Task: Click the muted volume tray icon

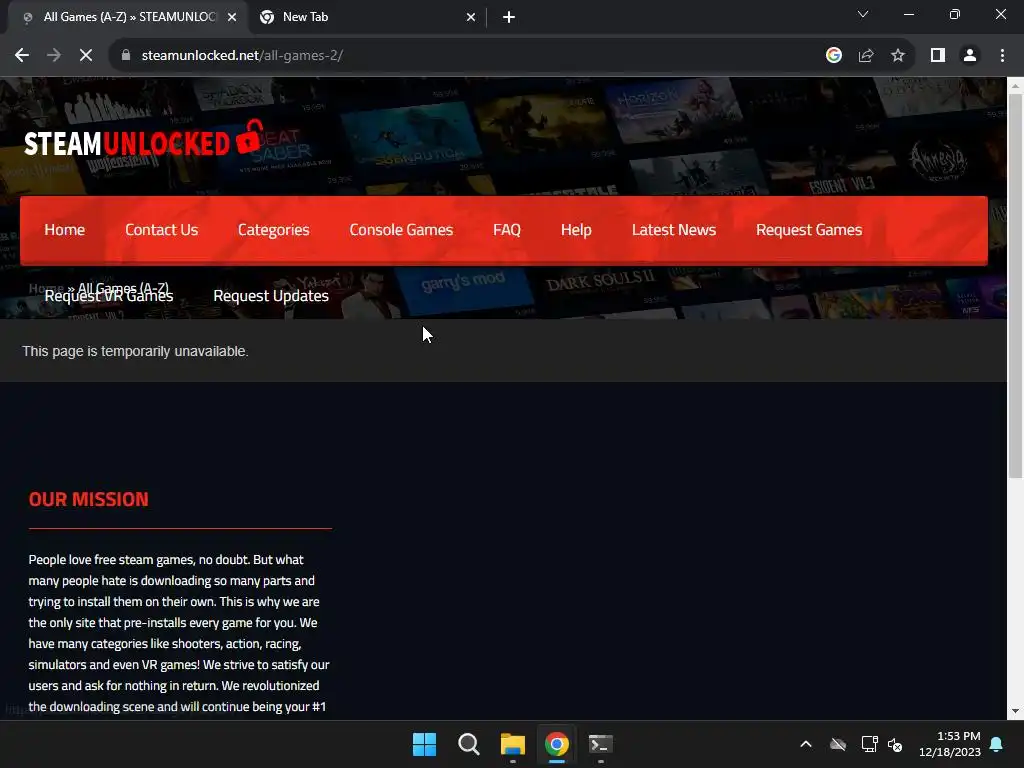Action: point(895,744)
